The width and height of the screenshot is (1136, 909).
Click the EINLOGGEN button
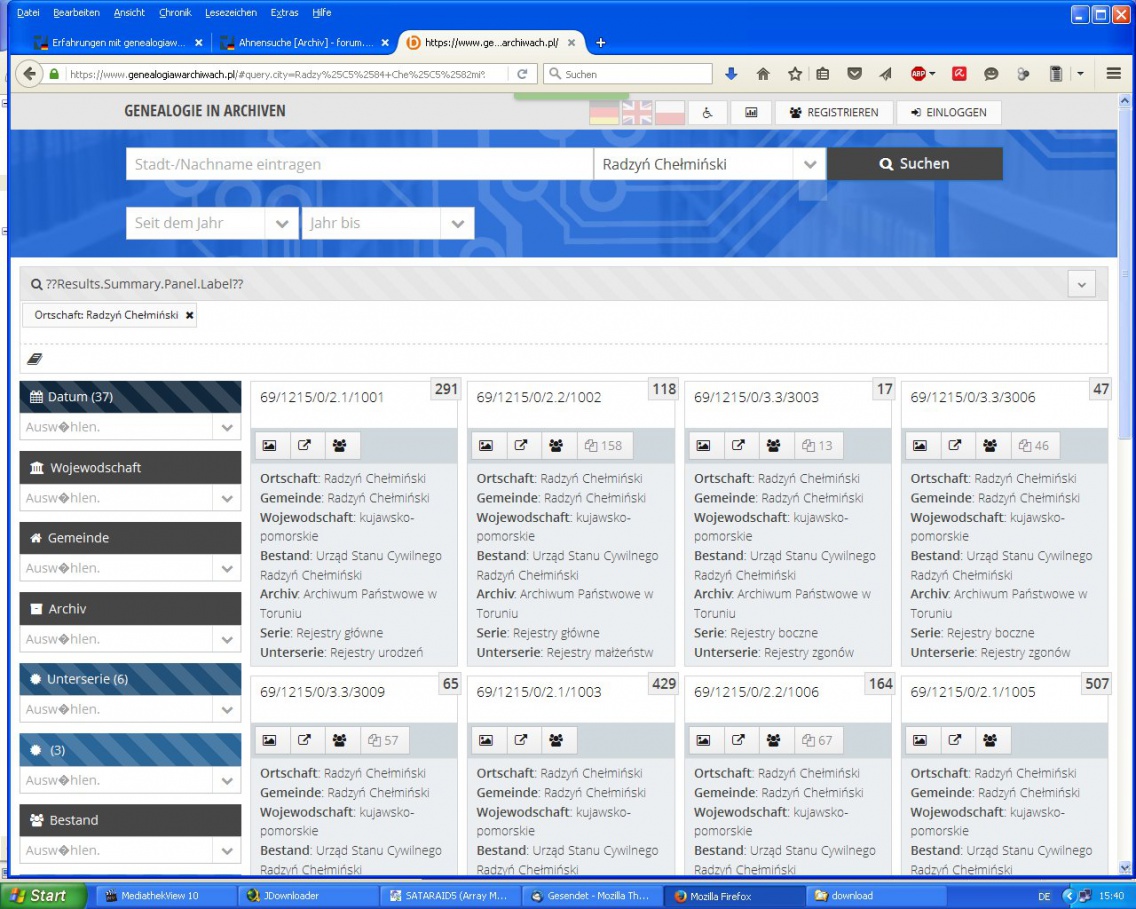[948, 113]
